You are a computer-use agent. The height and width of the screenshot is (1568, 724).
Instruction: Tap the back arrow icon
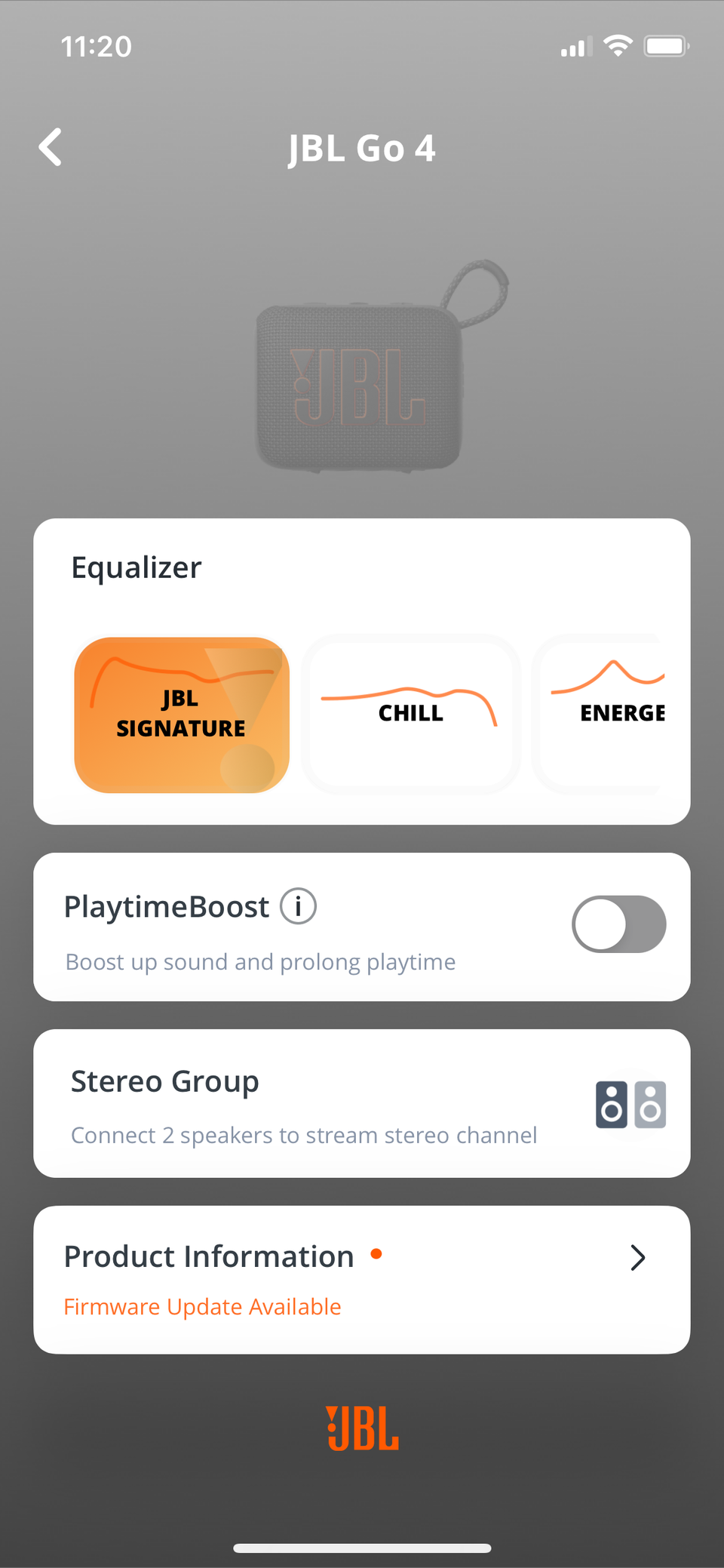tap(51, 147)
